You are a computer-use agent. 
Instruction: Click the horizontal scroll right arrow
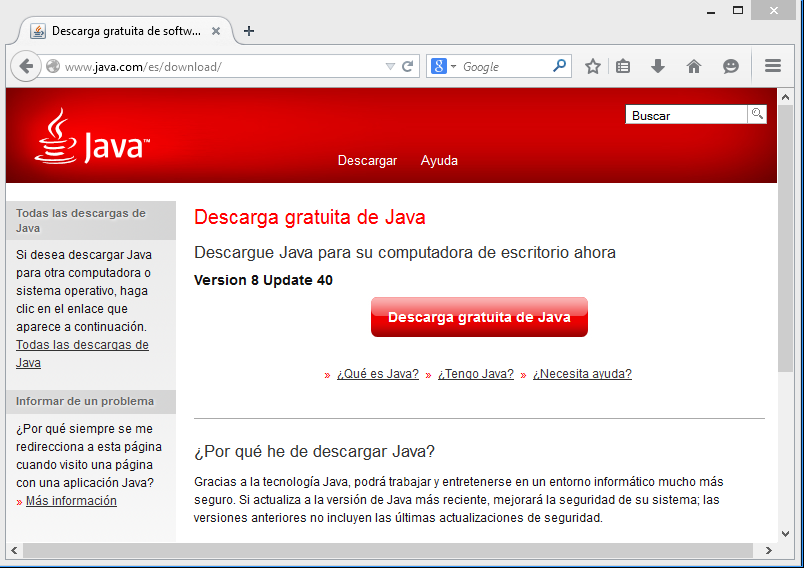[768, 551]
